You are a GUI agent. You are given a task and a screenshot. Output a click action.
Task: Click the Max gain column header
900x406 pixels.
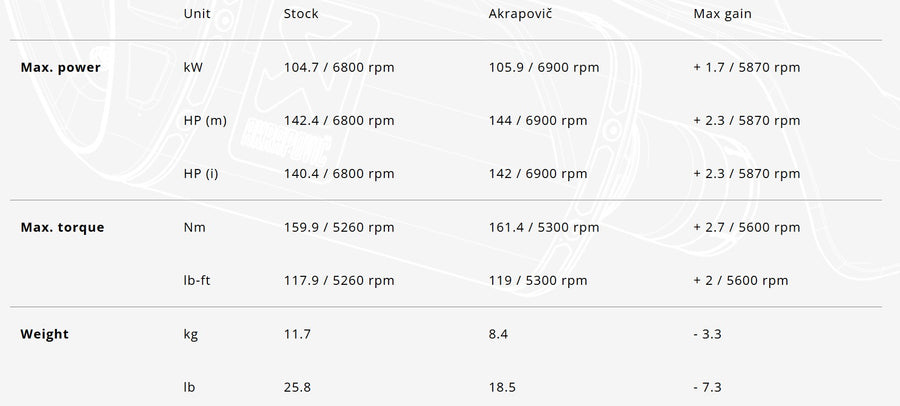tap(723, 14)
